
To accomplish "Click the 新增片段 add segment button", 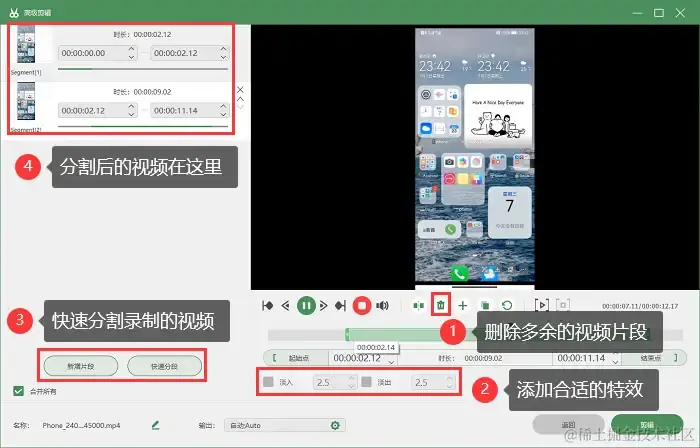I will click(81, 366).
